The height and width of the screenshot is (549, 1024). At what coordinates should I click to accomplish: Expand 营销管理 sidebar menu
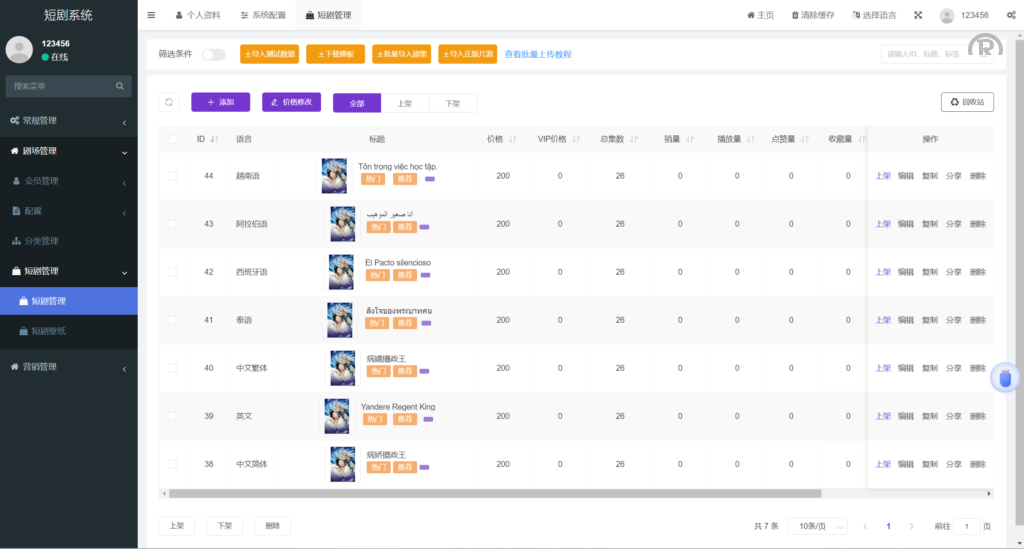pyautogui.click(x=68, y=367)
